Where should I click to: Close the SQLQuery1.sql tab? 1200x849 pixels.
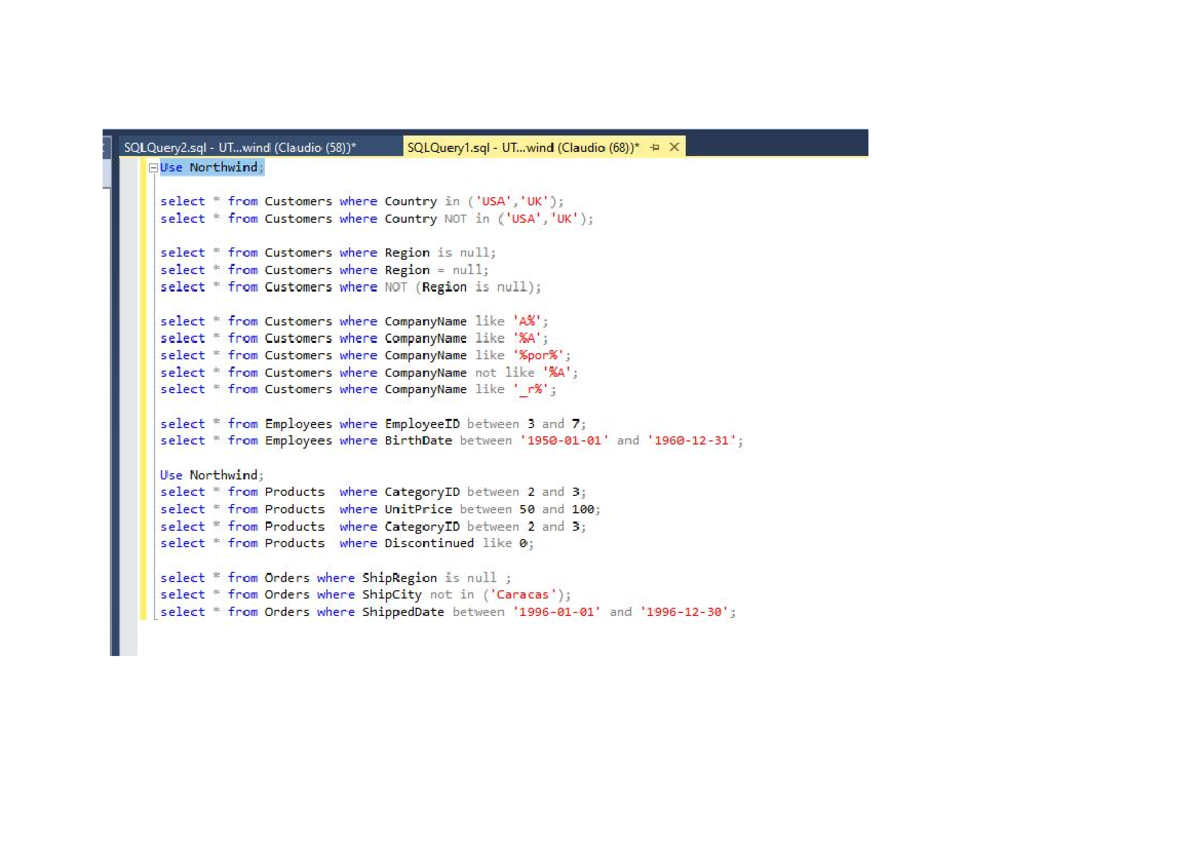tap(675, 148)
